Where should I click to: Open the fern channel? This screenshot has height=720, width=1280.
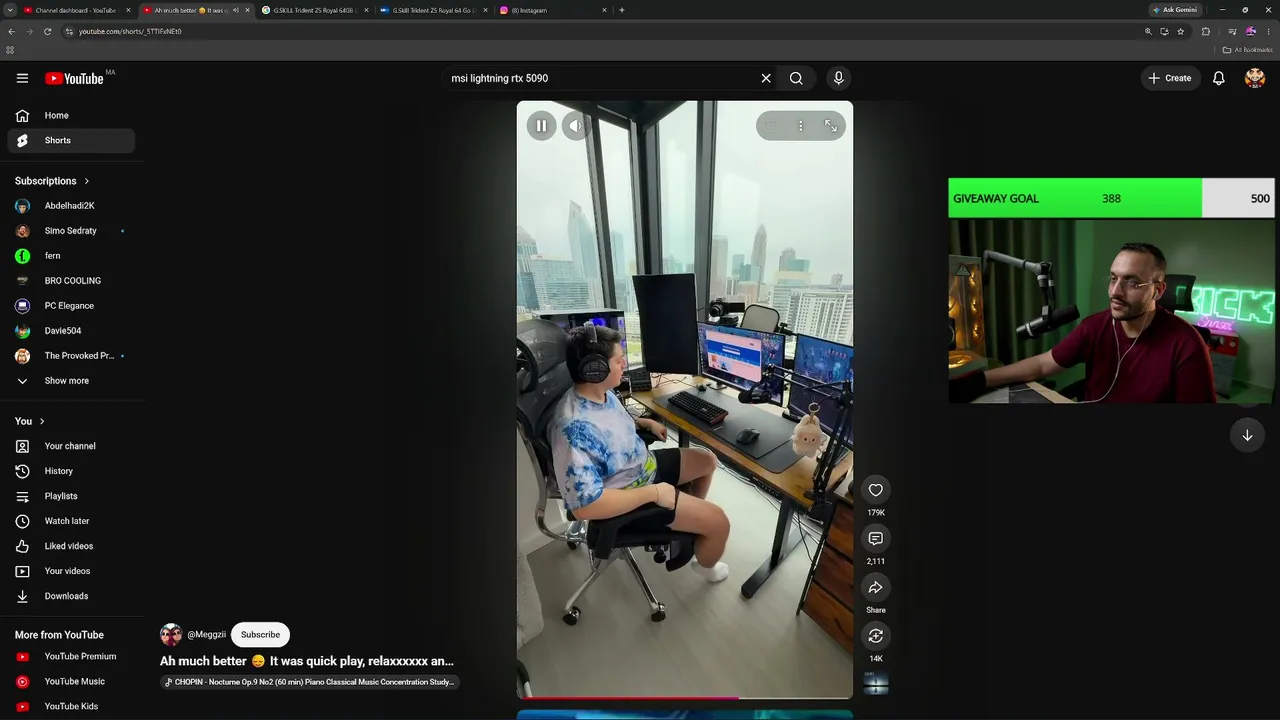71,256
